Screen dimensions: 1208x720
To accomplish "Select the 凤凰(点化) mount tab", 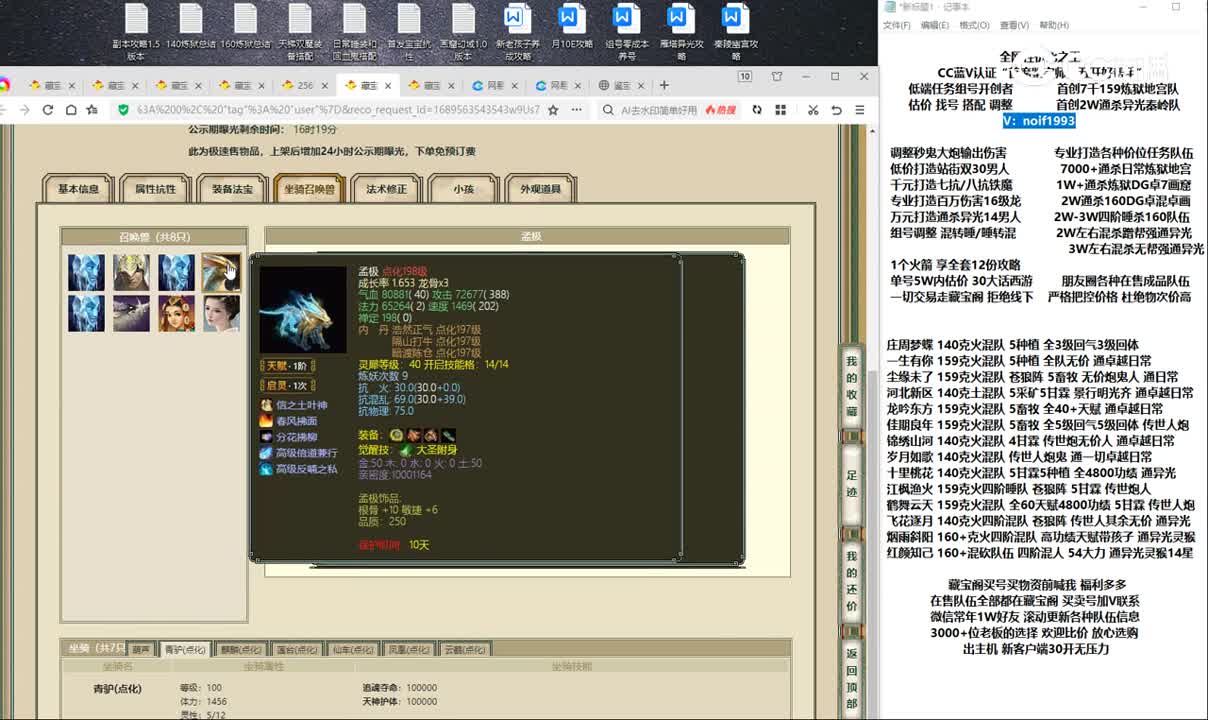I will pos(410,649).
